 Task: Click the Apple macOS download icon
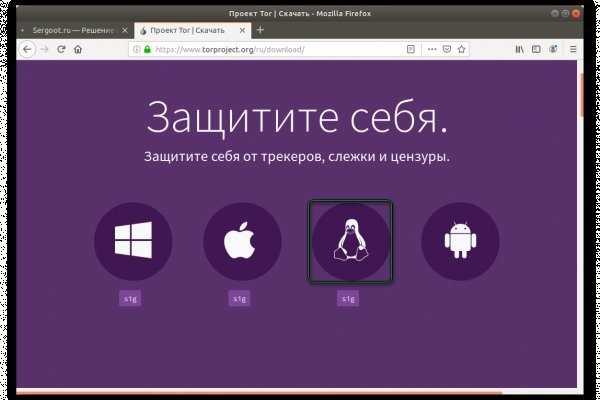(x=241, y=241)
